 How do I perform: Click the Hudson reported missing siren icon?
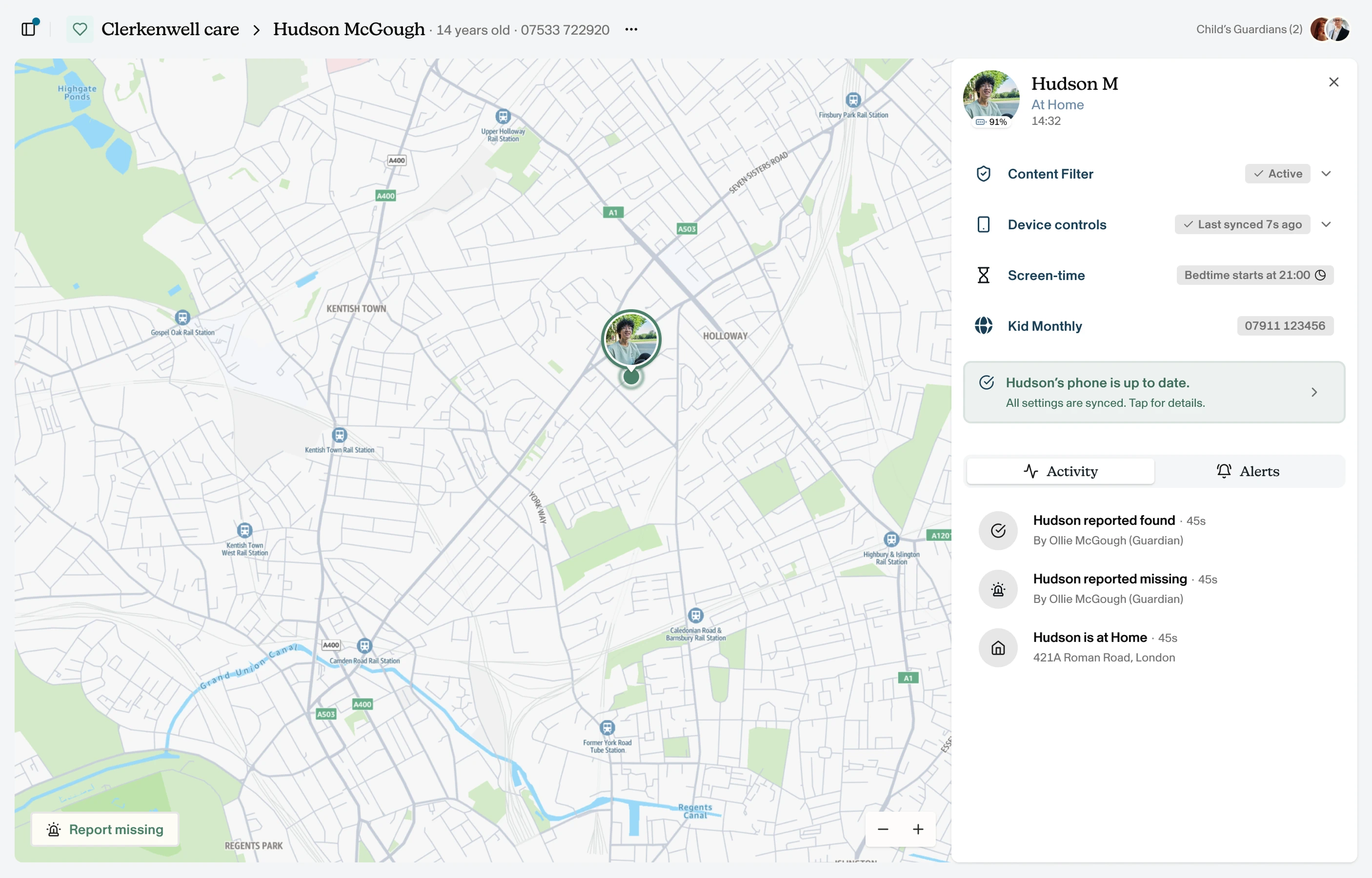998,590
